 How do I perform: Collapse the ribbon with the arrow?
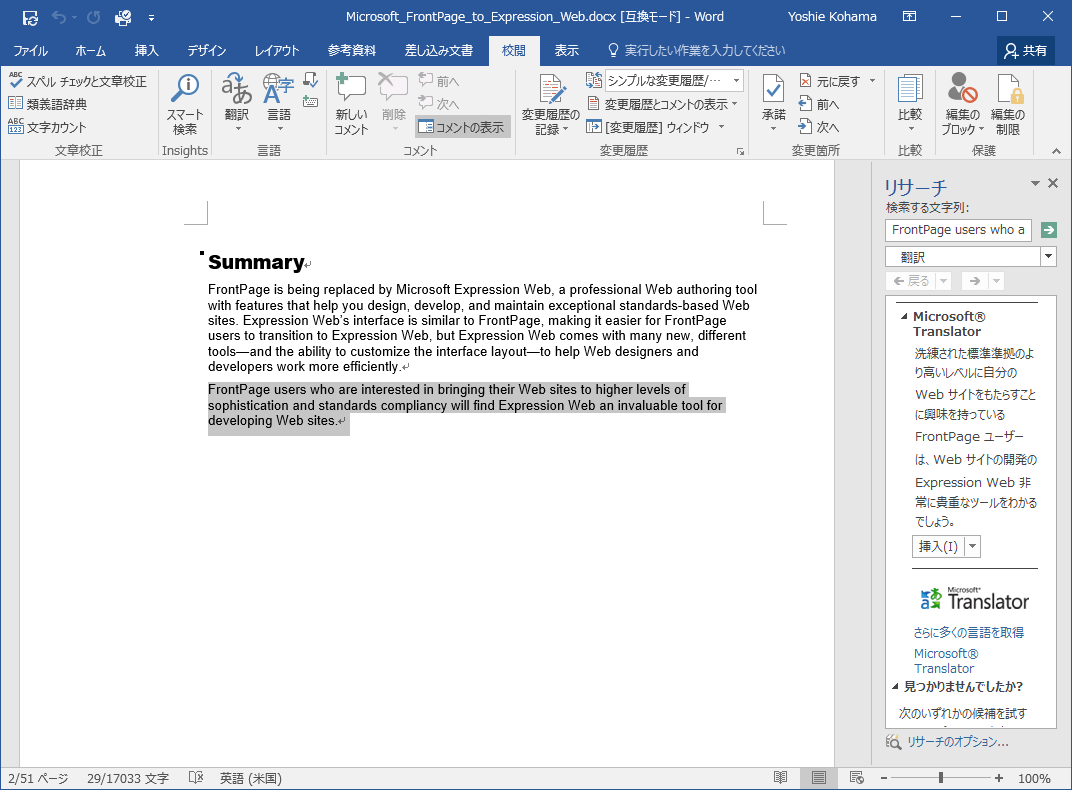pyautogui.click(x=1056, y=151)
